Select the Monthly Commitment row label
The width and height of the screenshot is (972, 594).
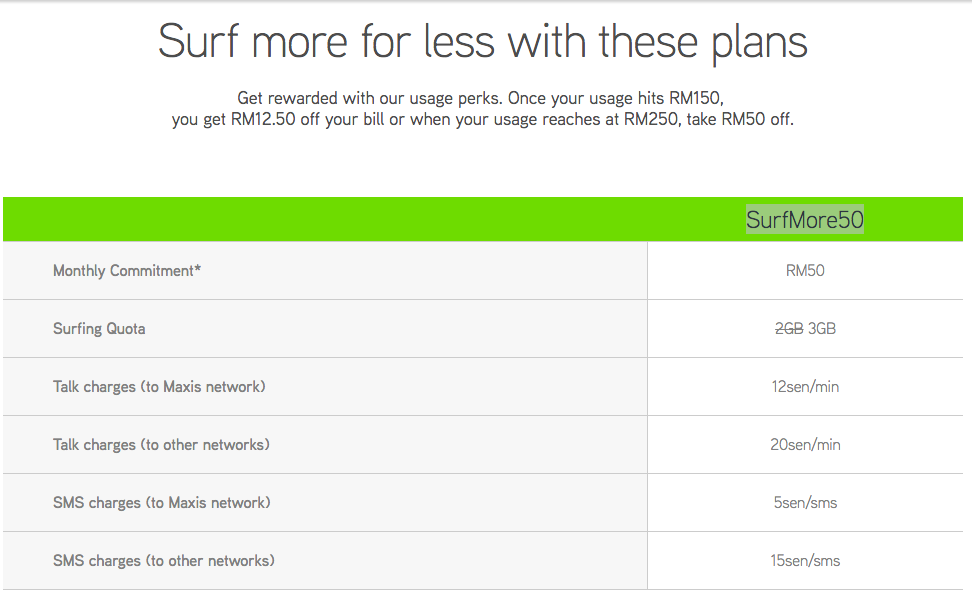(126, 271)
